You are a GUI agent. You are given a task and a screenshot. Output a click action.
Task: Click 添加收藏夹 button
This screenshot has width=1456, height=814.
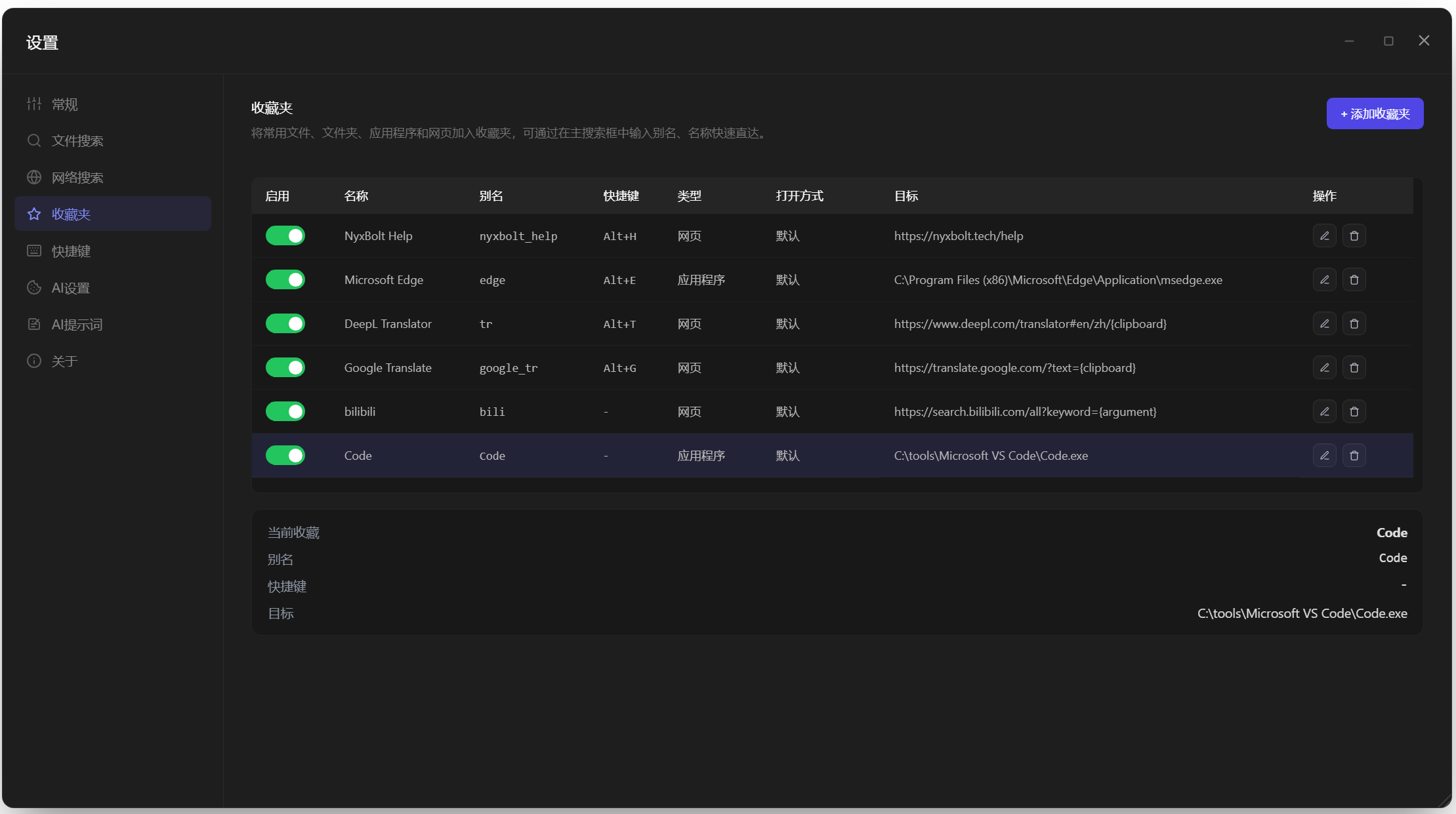(1375, 113)
